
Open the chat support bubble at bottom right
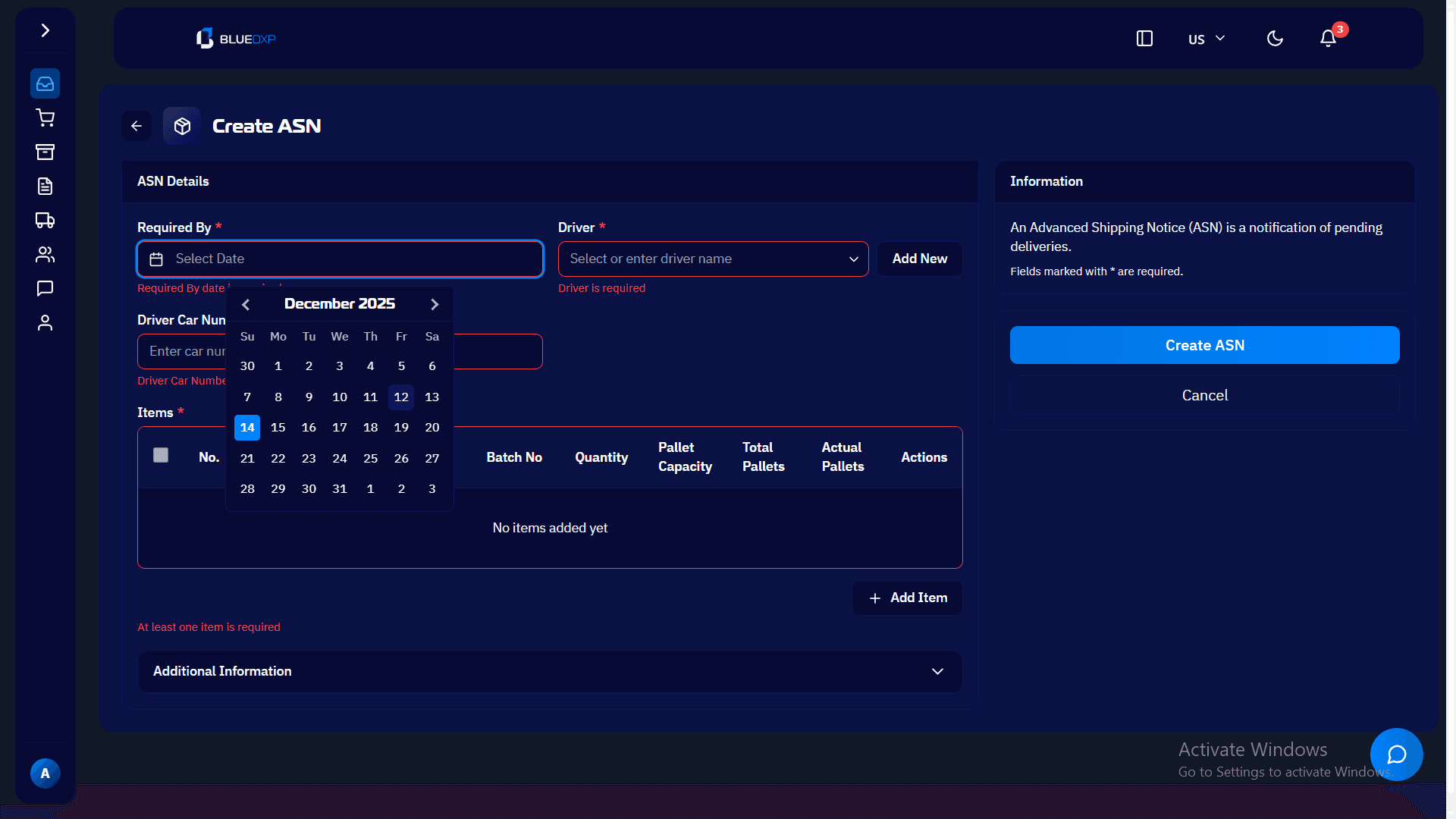click(1396, 755)
